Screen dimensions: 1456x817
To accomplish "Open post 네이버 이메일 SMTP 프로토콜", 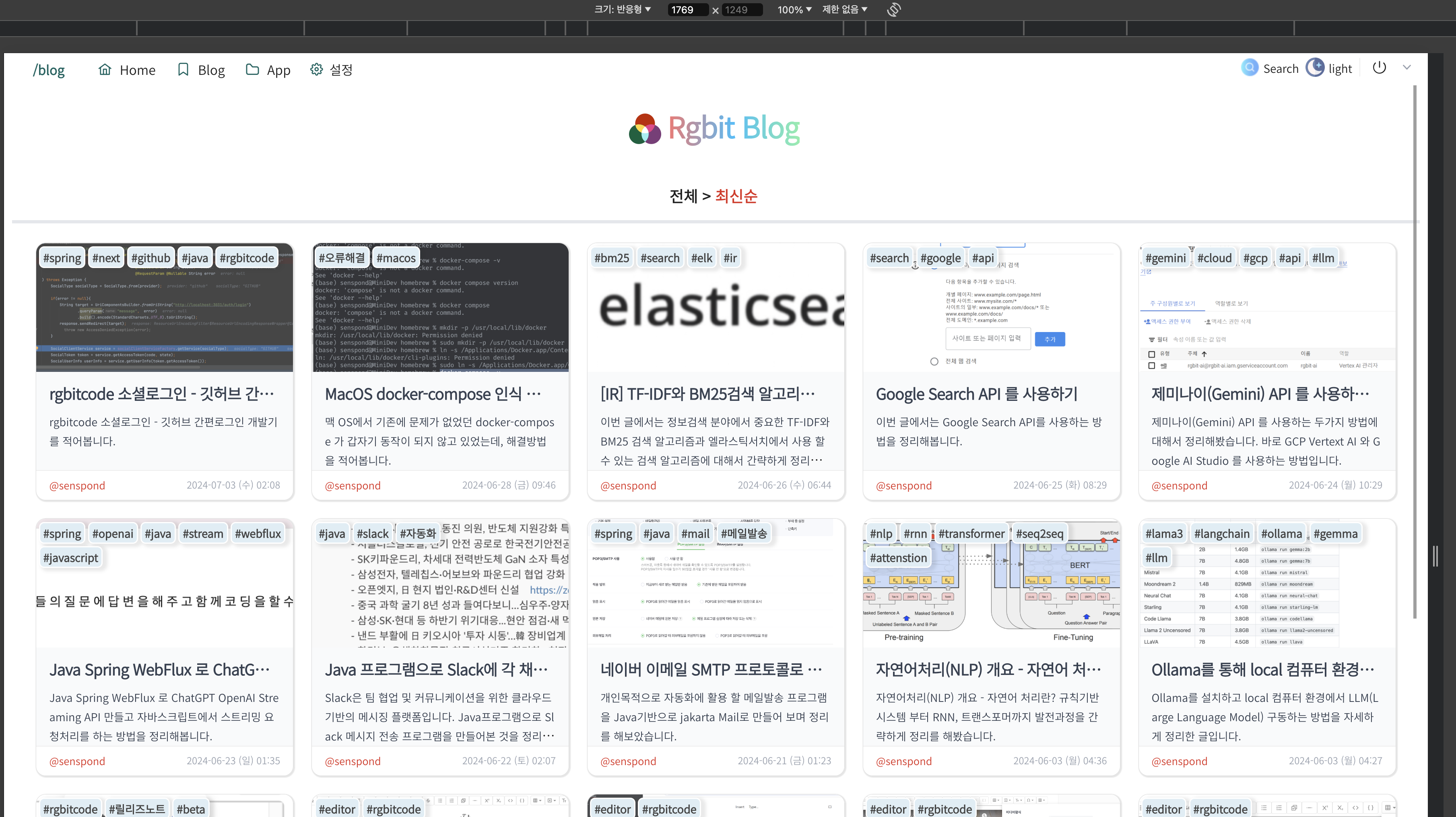I will point(711,669).
